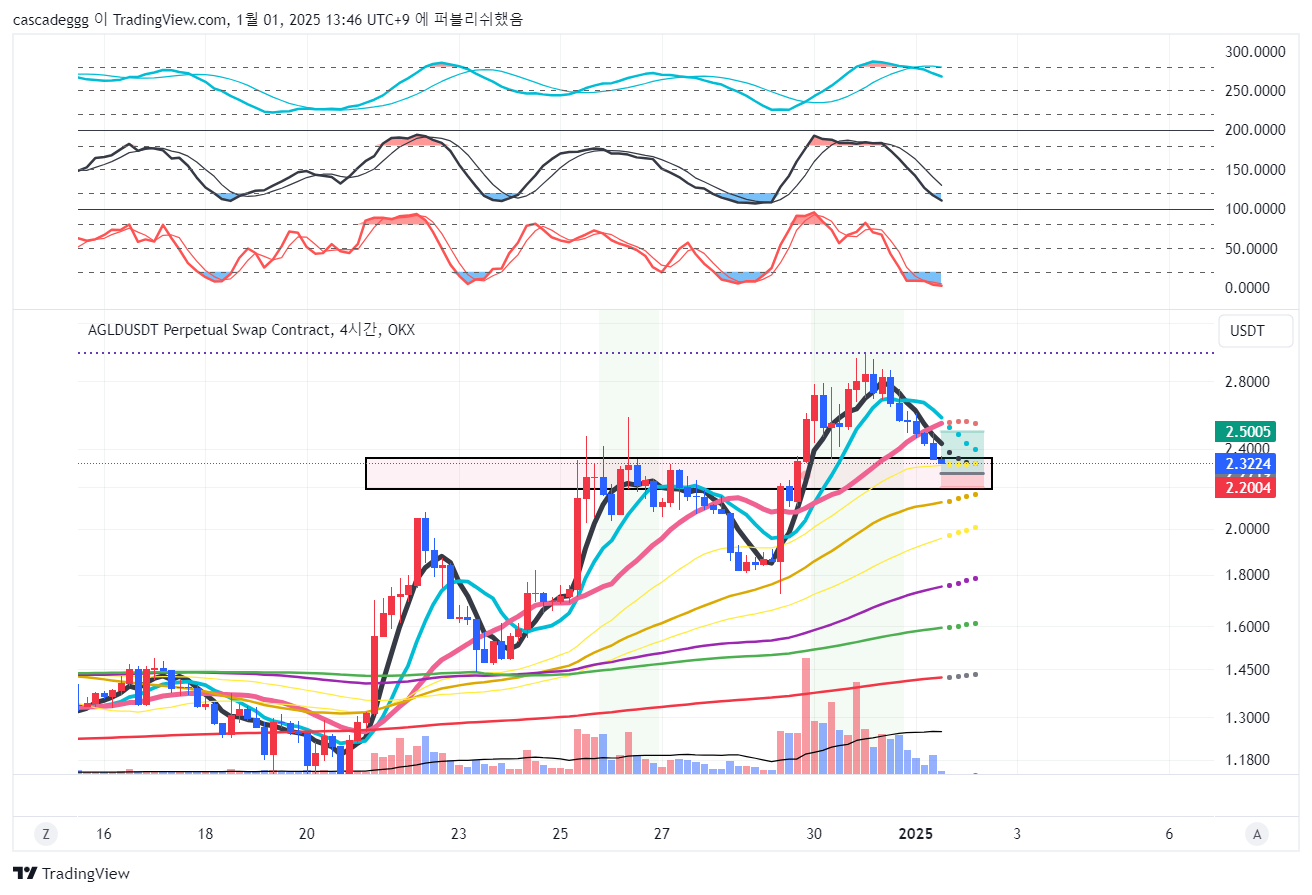Click the 1.4500 price axis value
The width and height of the screenshot is (1312, 895).
[x=1246, y=670]
